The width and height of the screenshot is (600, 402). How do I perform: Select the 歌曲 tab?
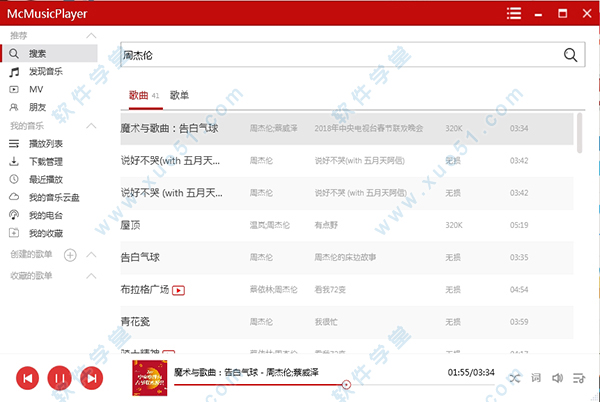point(138,95)
